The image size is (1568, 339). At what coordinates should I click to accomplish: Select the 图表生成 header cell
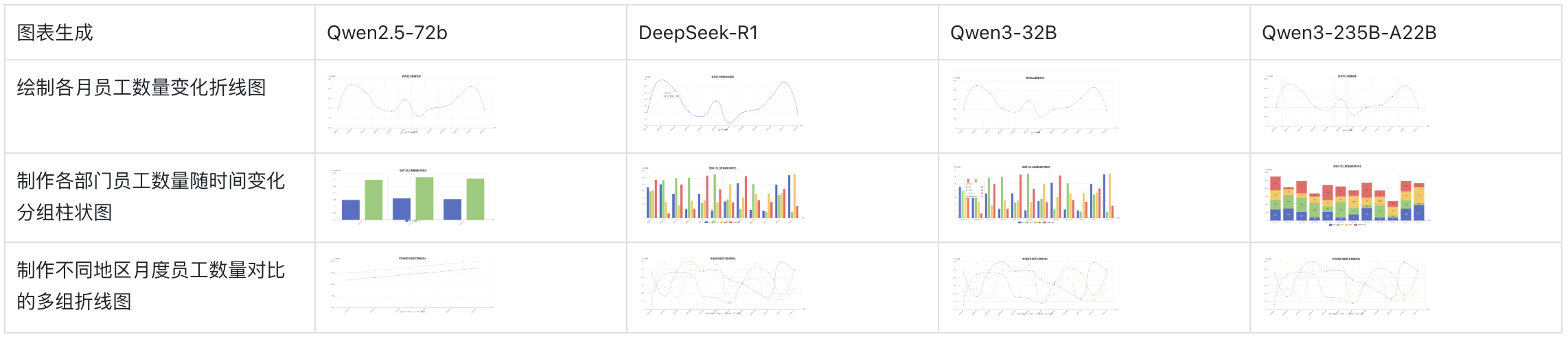click(55, 33)
